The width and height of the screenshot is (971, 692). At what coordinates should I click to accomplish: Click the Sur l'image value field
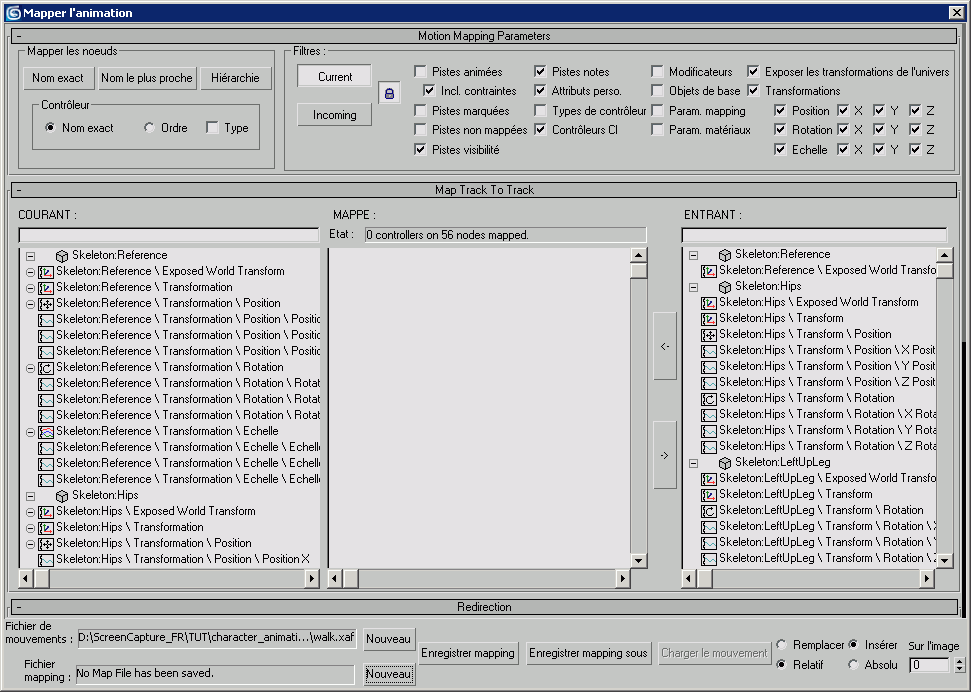click(928, 665)
